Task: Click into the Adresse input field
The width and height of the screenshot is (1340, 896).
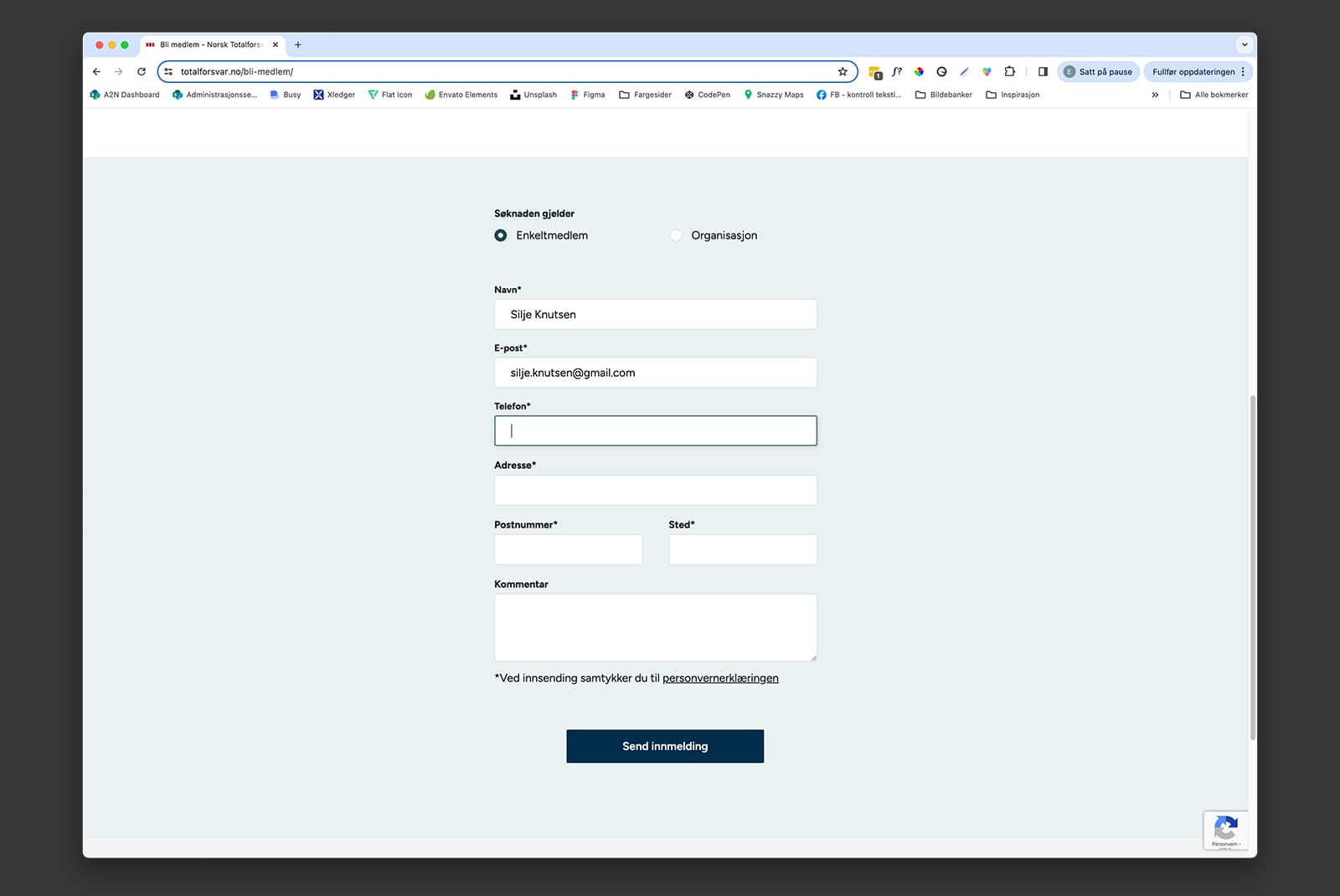Action: click(655, 490)
